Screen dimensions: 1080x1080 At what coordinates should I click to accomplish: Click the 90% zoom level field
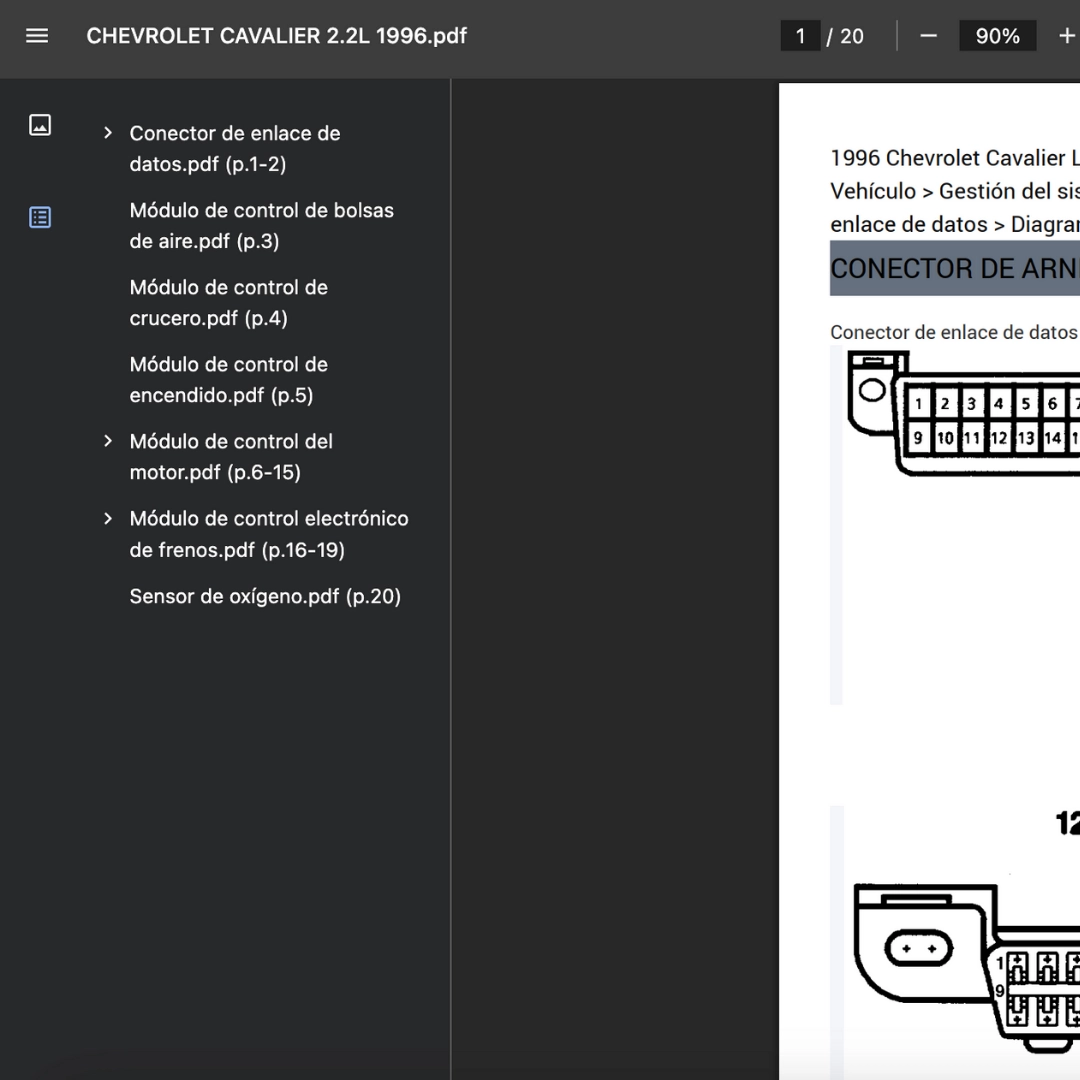coord(997,36)
